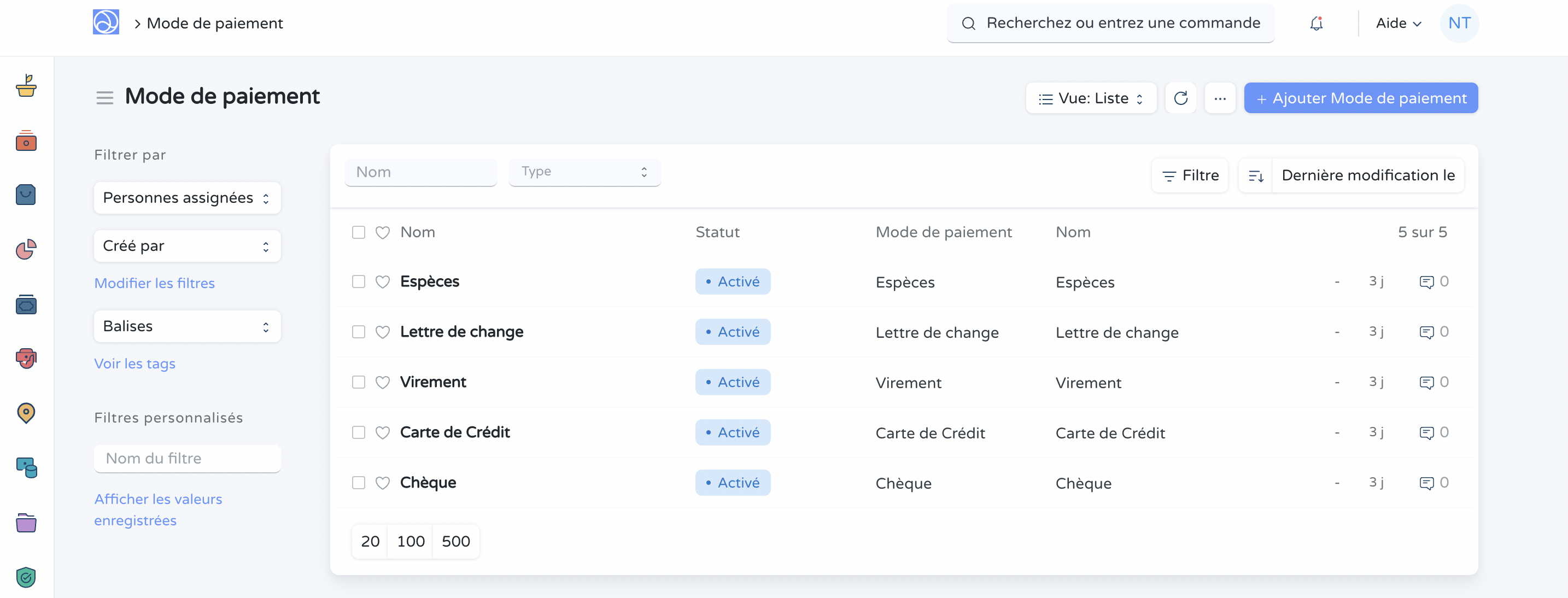The height and width of the screenshot is (598, 1568).
Task: Click the sort direction icon
Action: 1256,176
